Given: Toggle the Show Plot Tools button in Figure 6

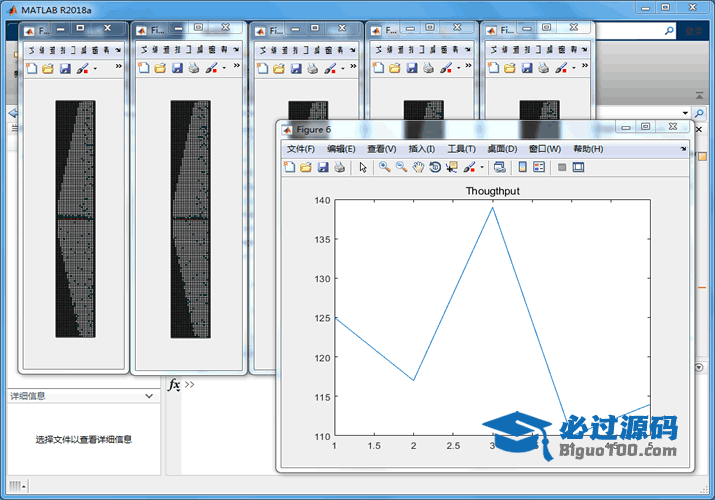Looking at the screenshot, I should (x=578, y=167).
